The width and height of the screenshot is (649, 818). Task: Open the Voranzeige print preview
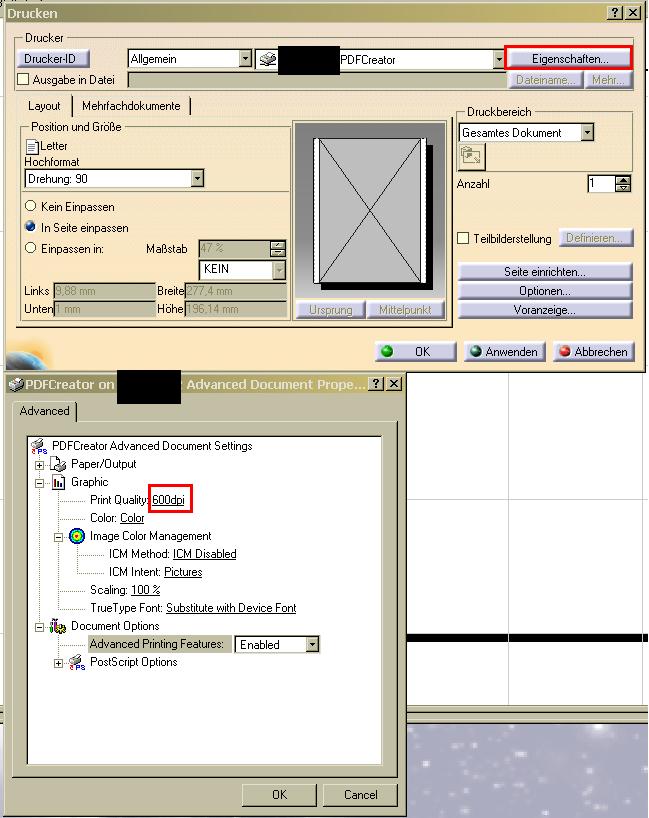(x=544, y=310)
